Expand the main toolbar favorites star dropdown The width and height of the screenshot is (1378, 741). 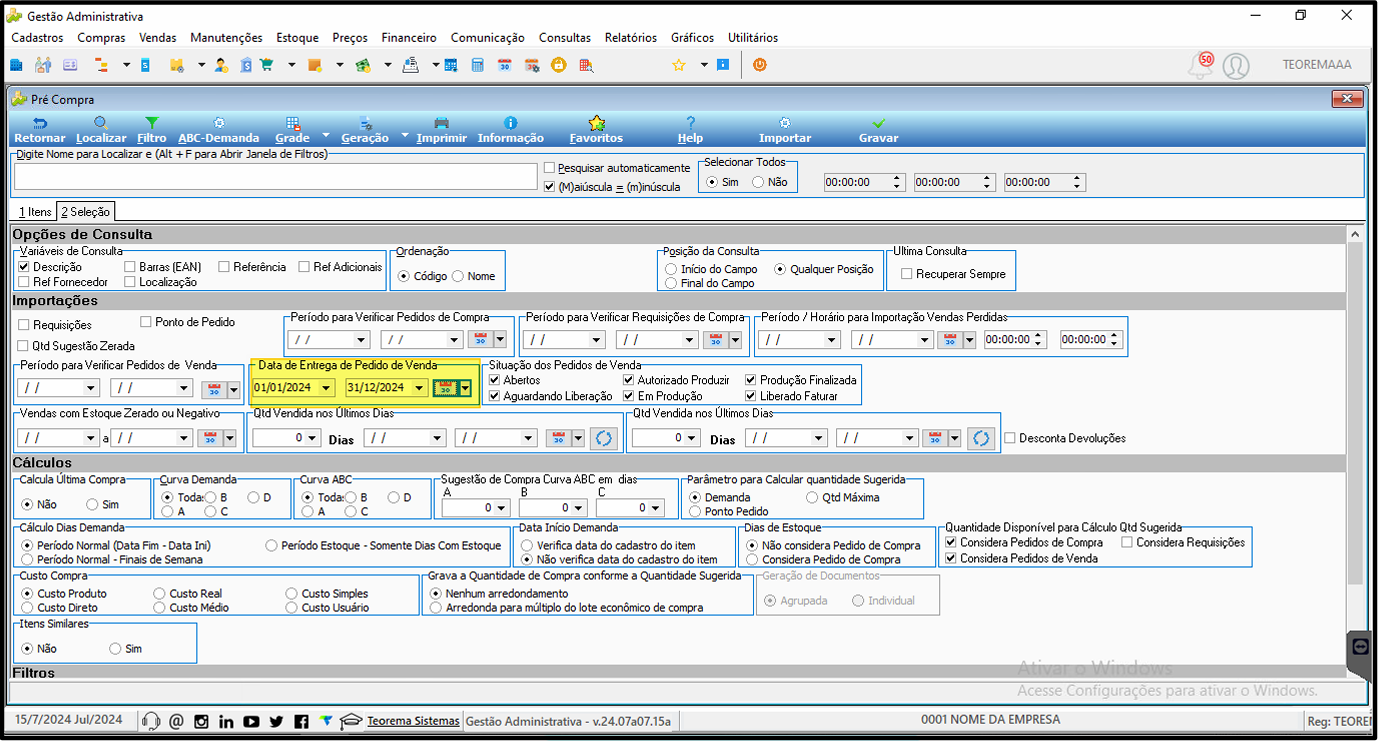tap(704, 65)
